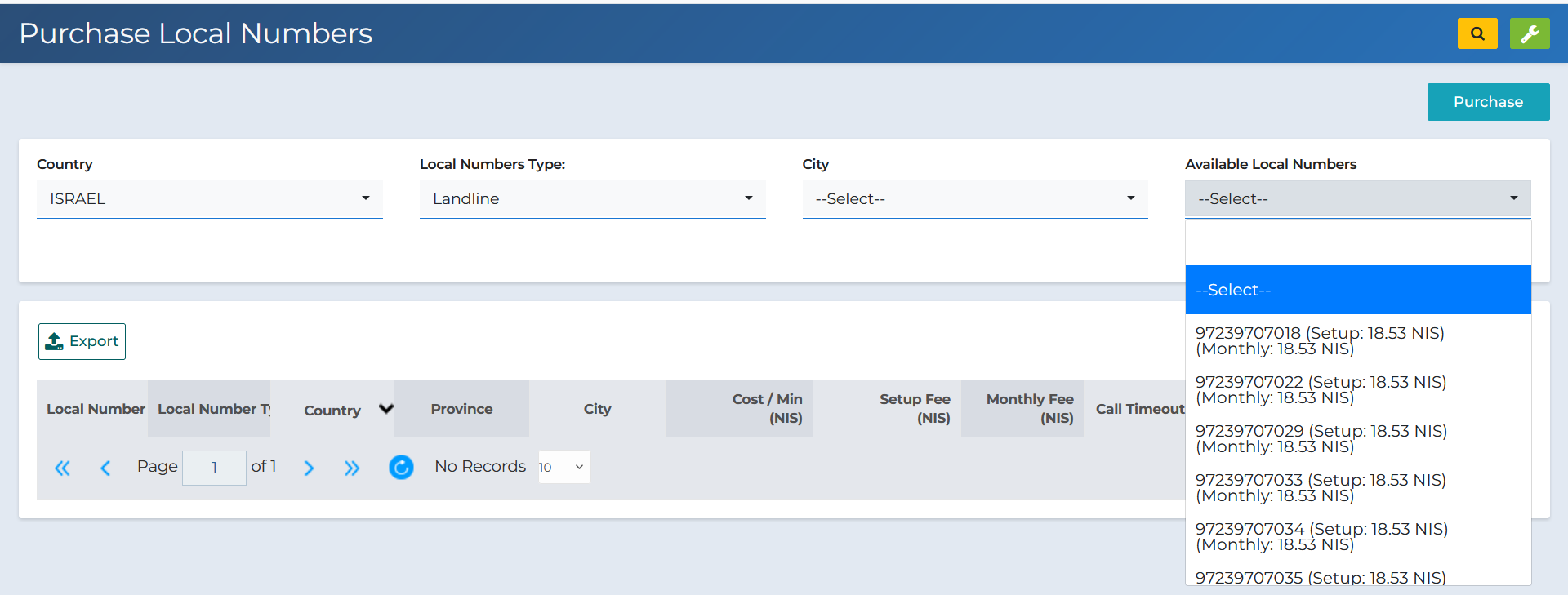The image size is (1568, 595).
Task: Go to previous page arrow
Action: (x=105, y=468)
